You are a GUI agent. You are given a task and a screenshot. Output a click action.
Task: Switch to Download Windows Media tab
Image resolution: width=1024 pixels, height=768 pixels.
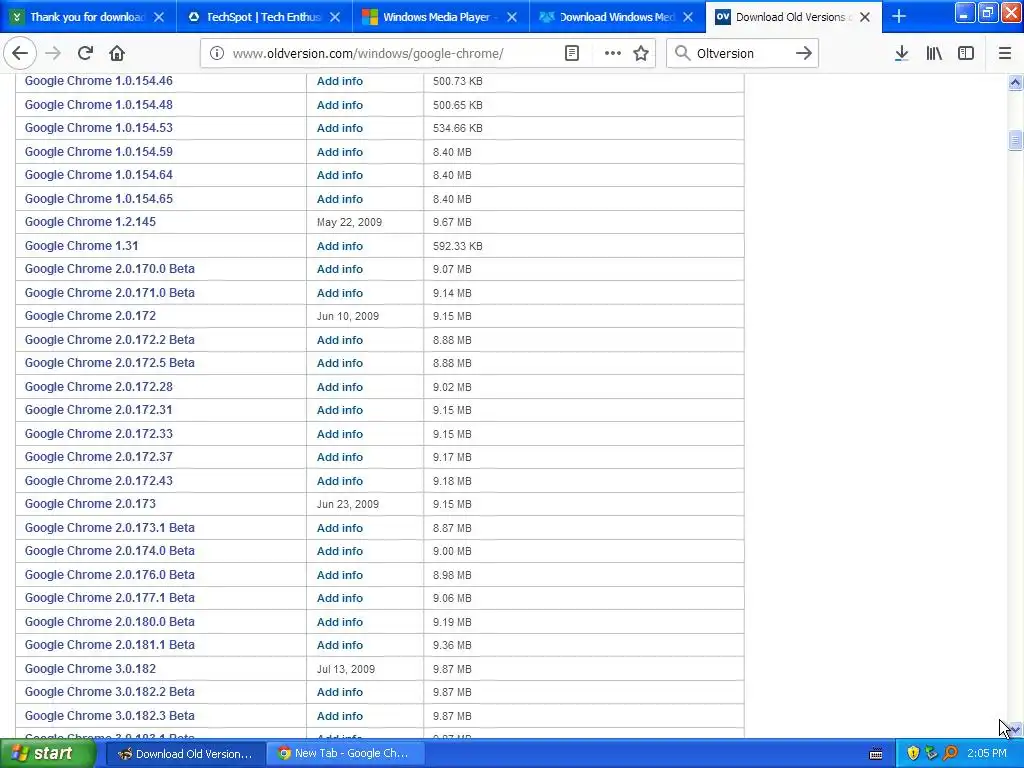[616, 17]
